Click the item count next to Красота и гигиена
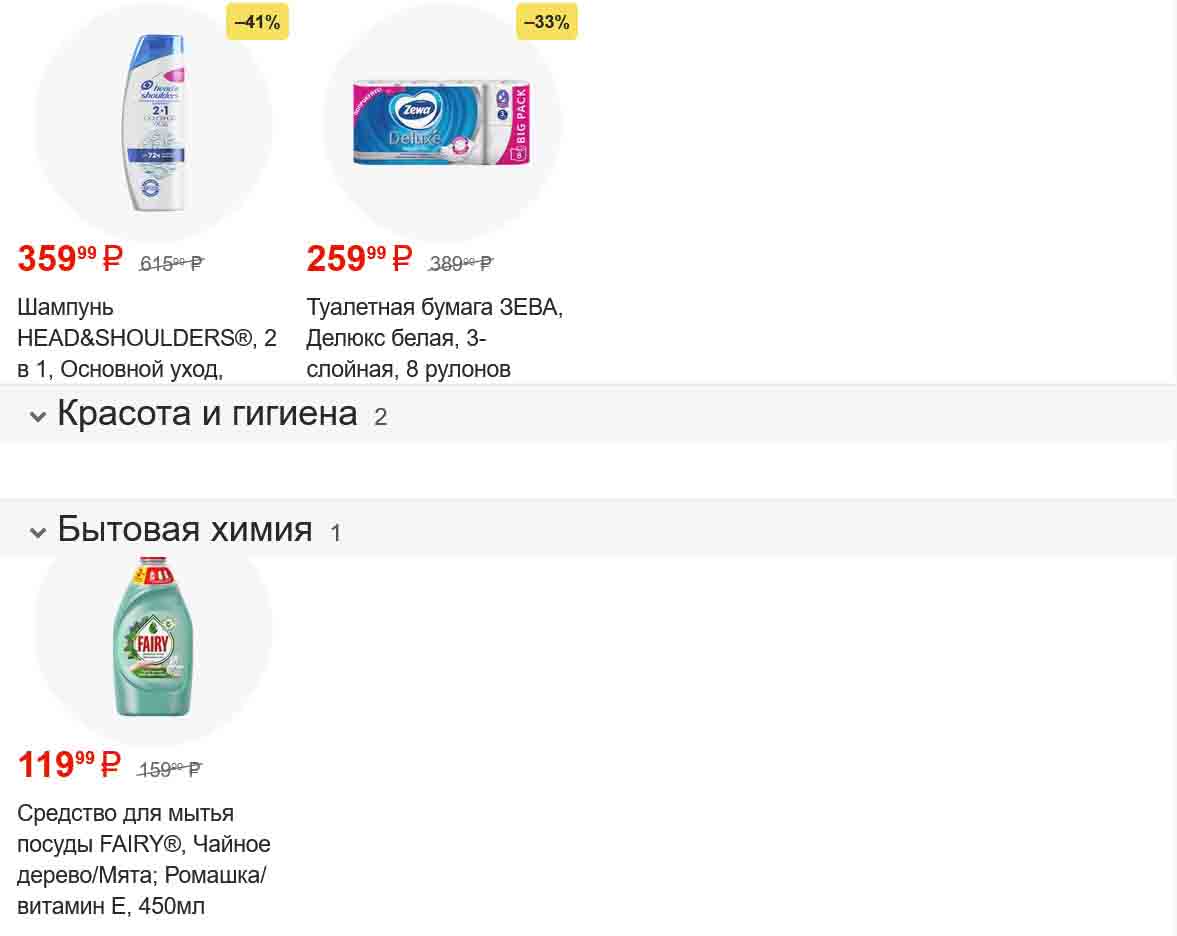This screenshot has width=1177, height=936. [380, 418]
